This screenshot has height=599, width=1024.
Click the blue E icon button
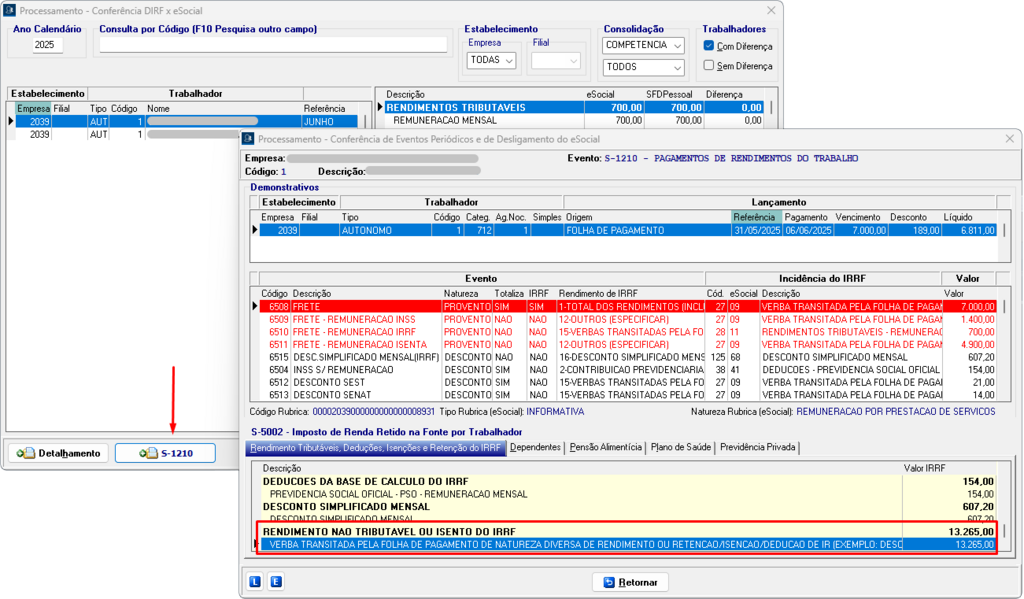(x=276, y=581)
